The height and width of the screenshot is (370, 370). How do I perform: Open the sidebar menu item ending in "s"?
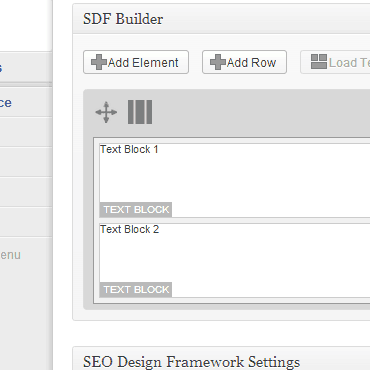point(26,67)
